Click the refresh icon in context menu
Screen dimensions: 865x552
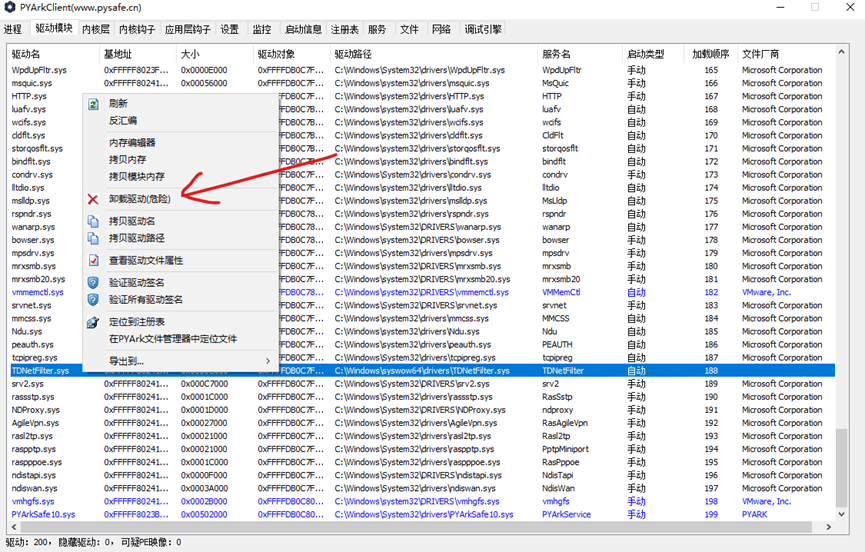[x=93, y=103]
